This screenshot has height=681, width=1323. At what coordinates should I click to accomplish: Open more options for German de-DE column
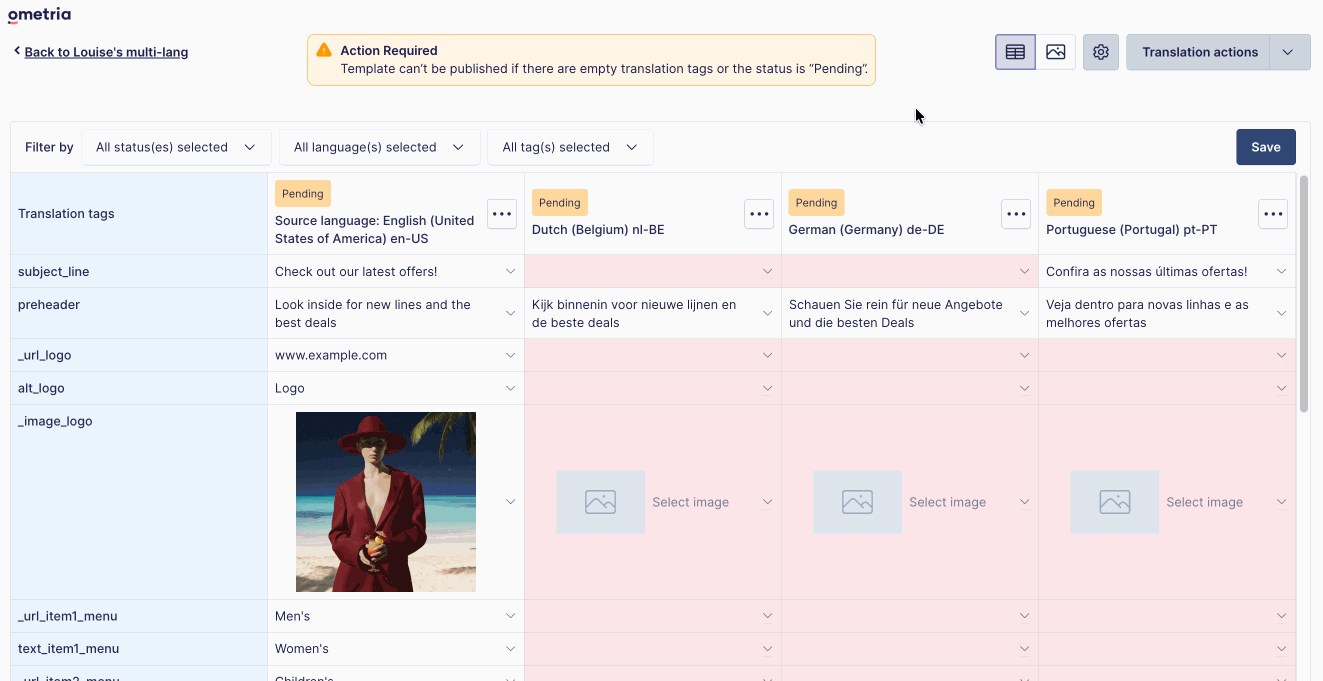point(1016,213)
